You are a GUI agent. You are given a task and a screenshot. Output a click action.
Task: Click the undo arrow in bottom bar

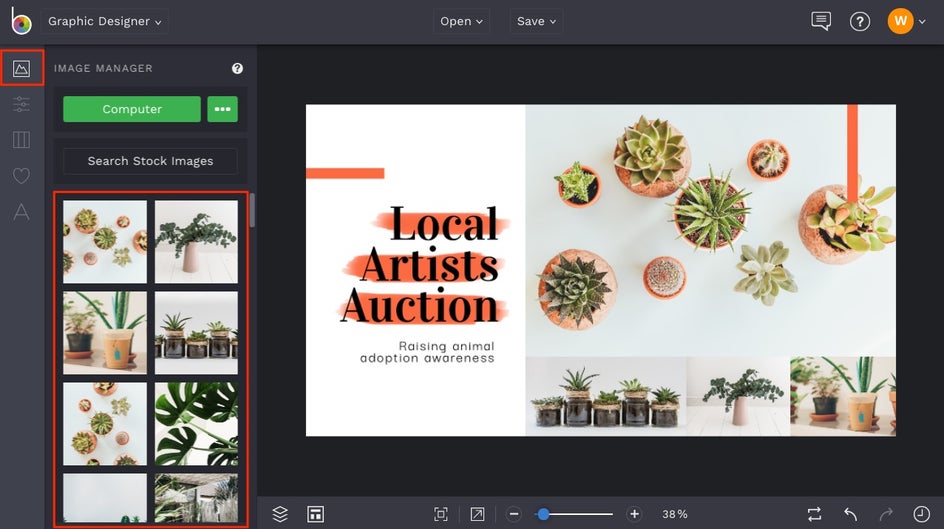850,514
